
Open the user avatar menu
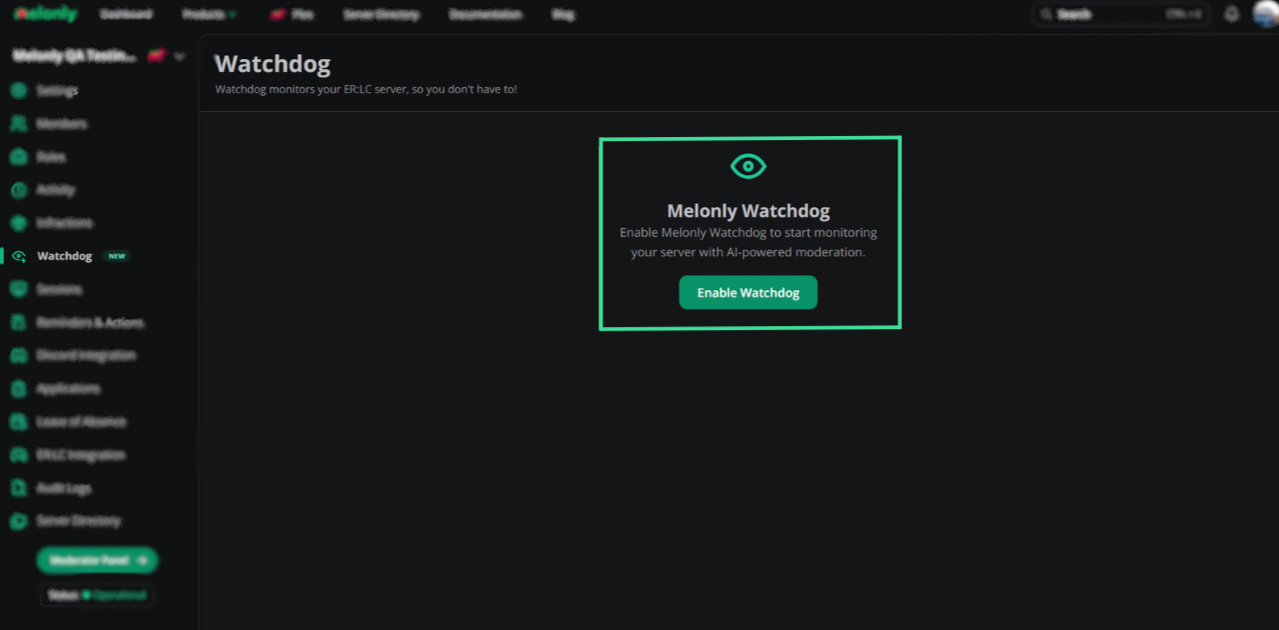(1265, 15)
